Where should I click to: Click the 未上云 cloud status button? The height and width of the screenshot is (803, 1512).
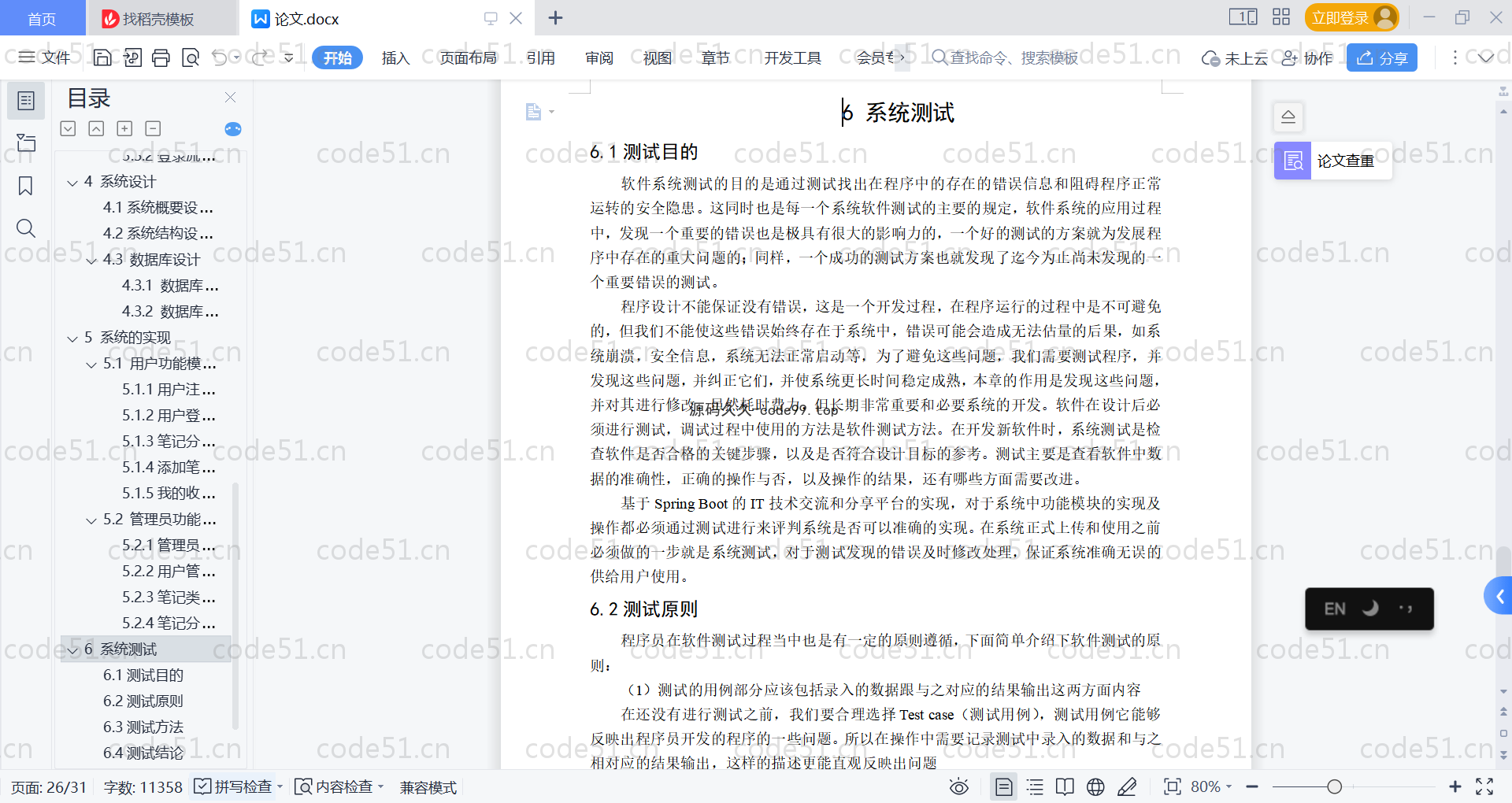[x=1235, y=57]
